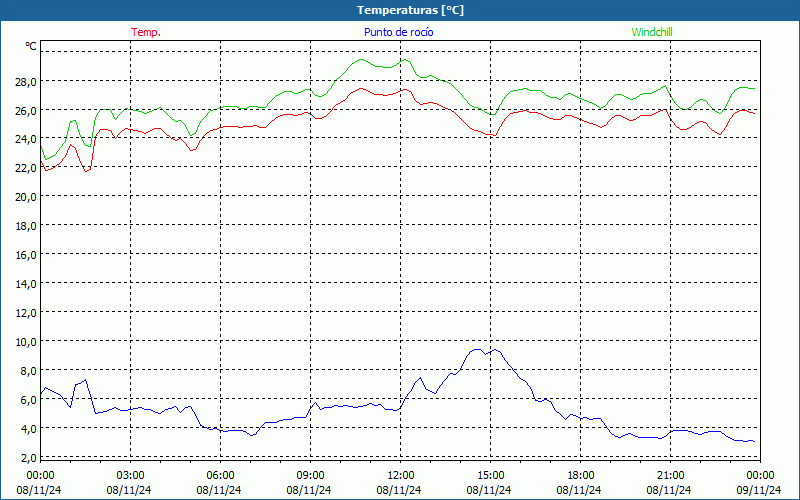This screenshot has height=500, width=800.
Task: Select the green Windchill legend label
Action: [x=652, y=32]
